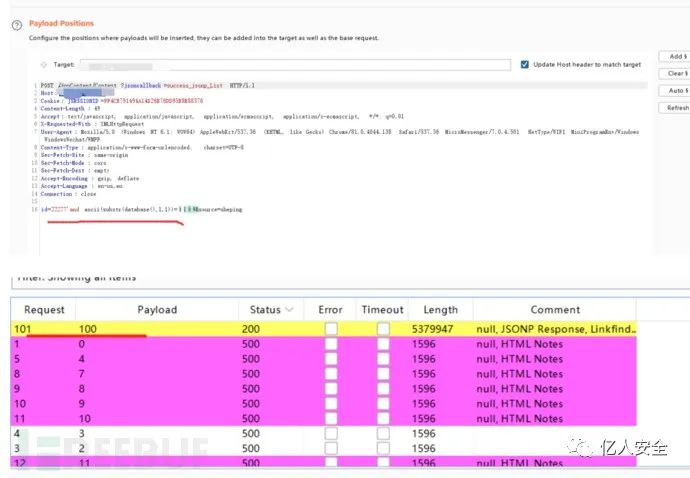The image size is (690, 478).
Task: Tick the Timeout checkbox in payload 10 row
Action: point(383,419)
